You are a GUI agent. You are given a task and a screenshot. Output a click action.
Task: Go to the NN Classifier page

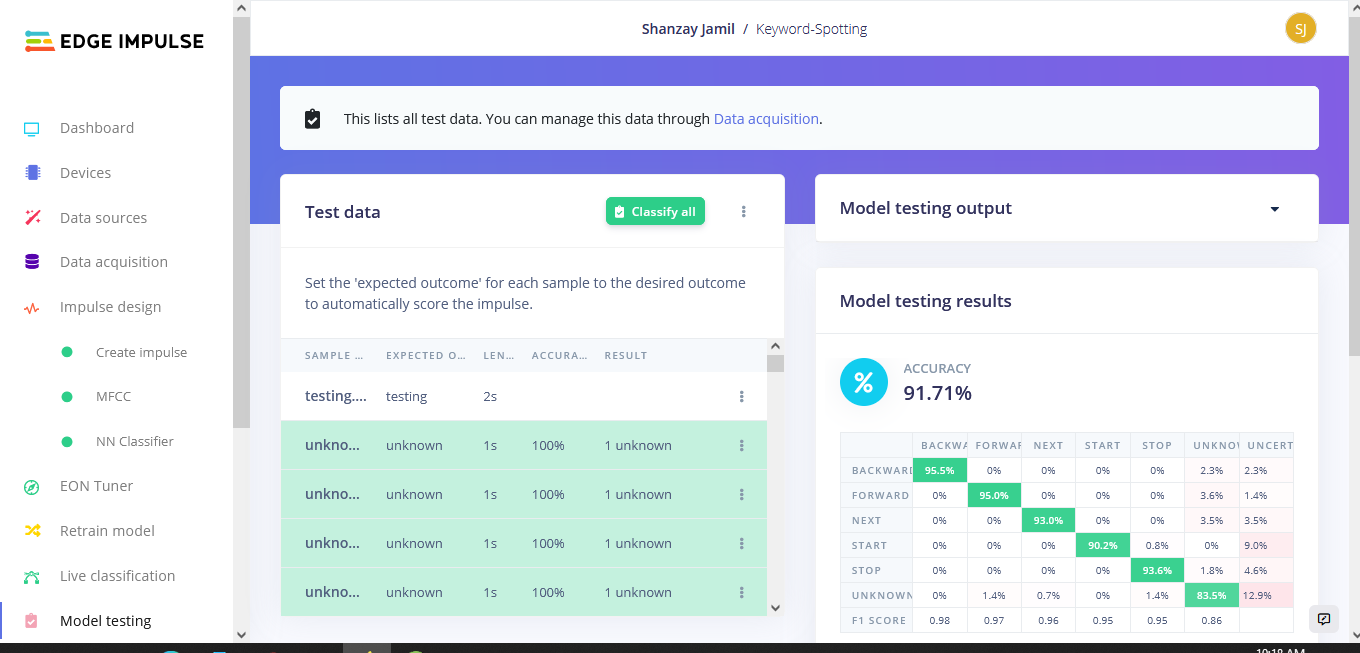coord(134,441)
